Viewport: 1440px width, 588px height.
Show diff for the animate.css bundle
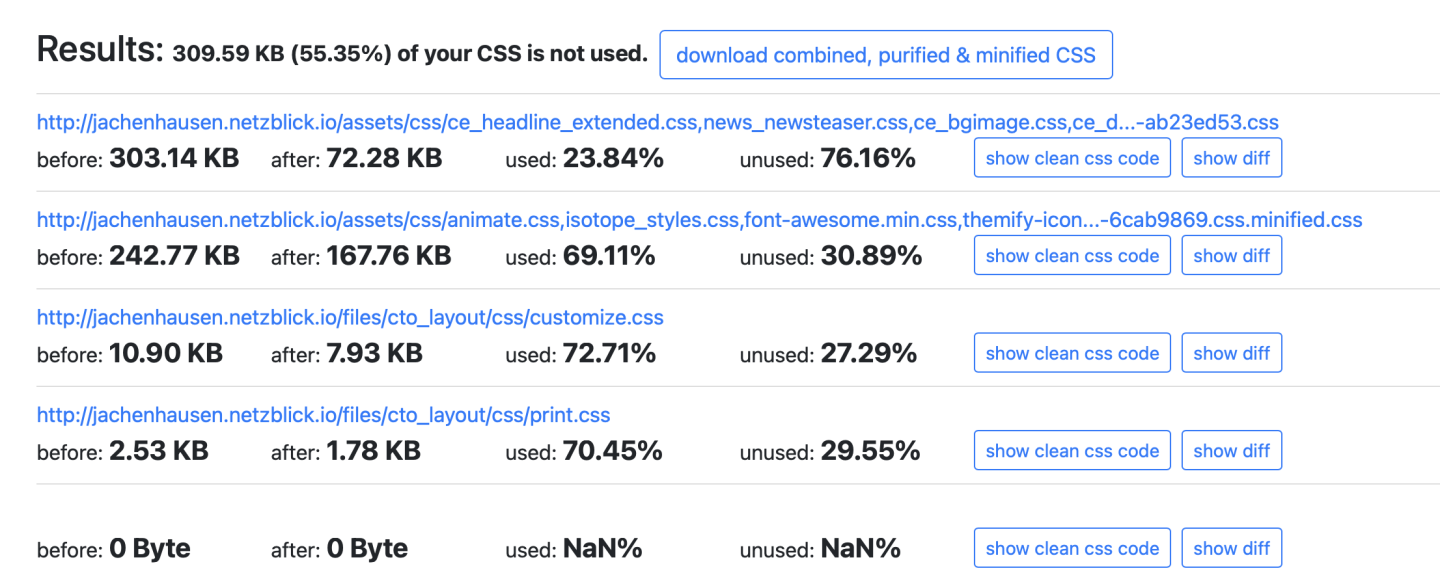pos(1231,256)
